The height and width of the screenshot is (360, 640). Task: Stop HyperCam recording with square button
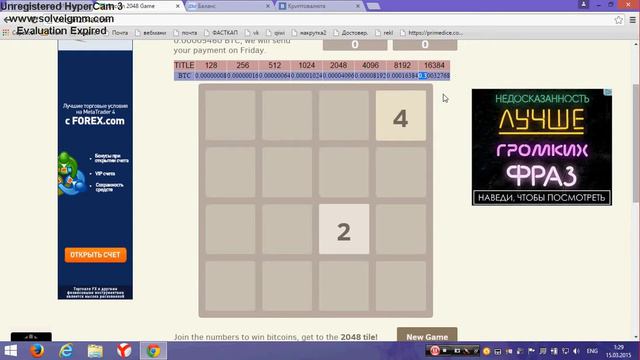(x=445, y=350)
